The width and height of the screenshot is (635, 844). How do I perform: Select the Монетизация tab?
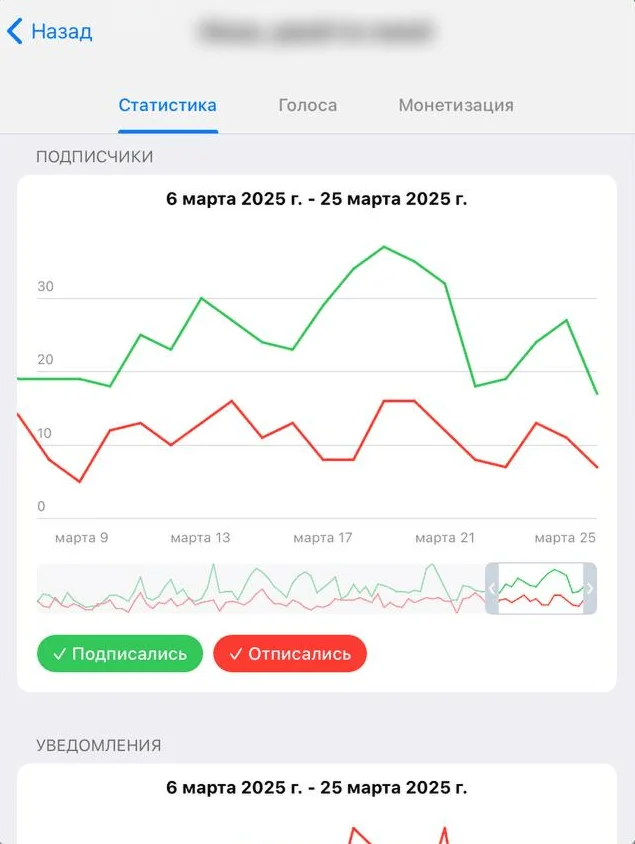click(x=456, y=105)
